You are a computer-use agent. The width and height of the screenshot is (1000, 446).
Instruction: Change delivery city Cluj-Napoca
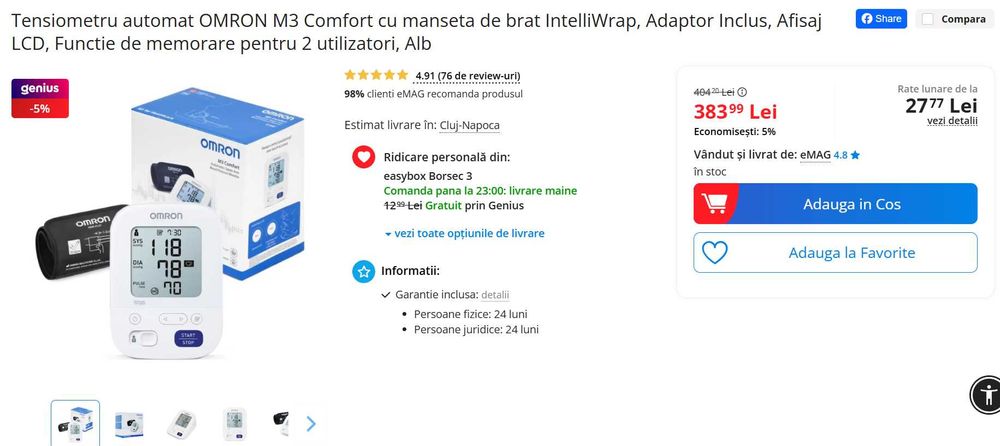point(469,125)
